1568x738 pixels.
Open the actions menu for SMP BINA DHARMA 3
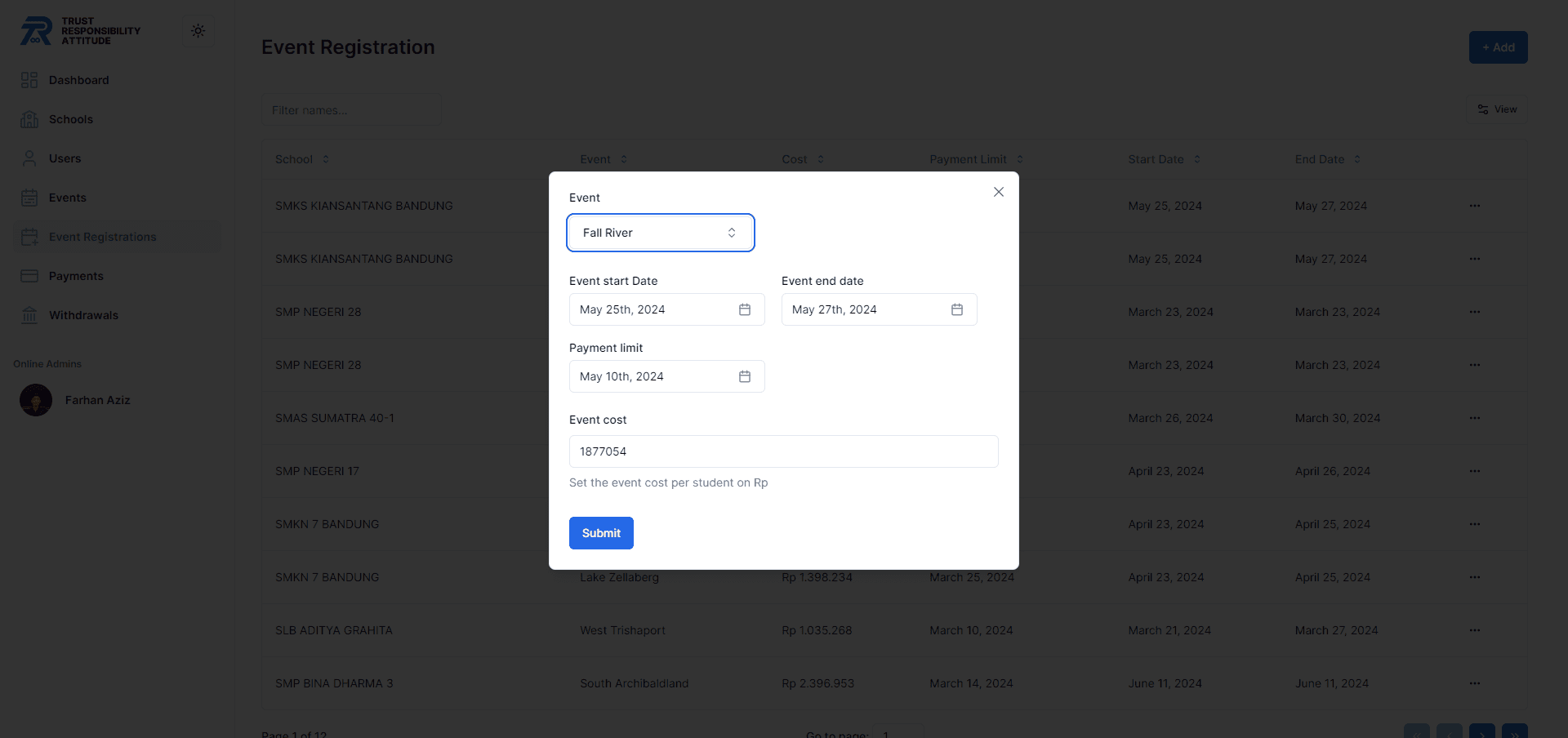(x=1475, y=683)
